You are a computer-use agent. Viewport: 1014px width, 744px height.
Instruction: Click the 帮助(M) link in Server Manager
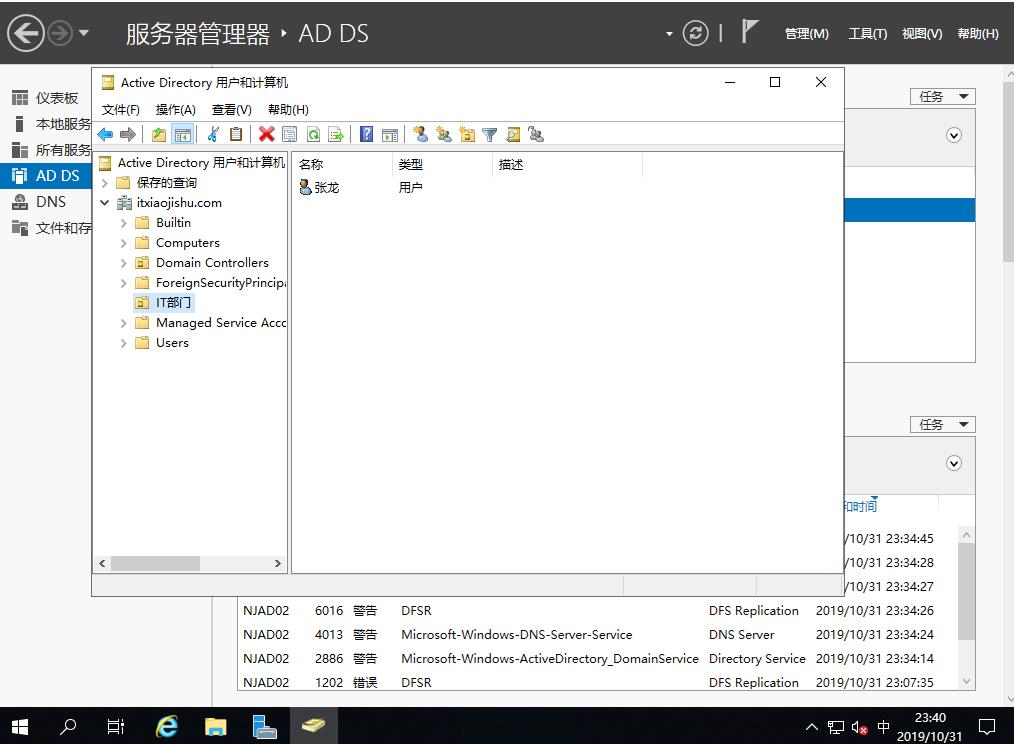coord(806,33)
